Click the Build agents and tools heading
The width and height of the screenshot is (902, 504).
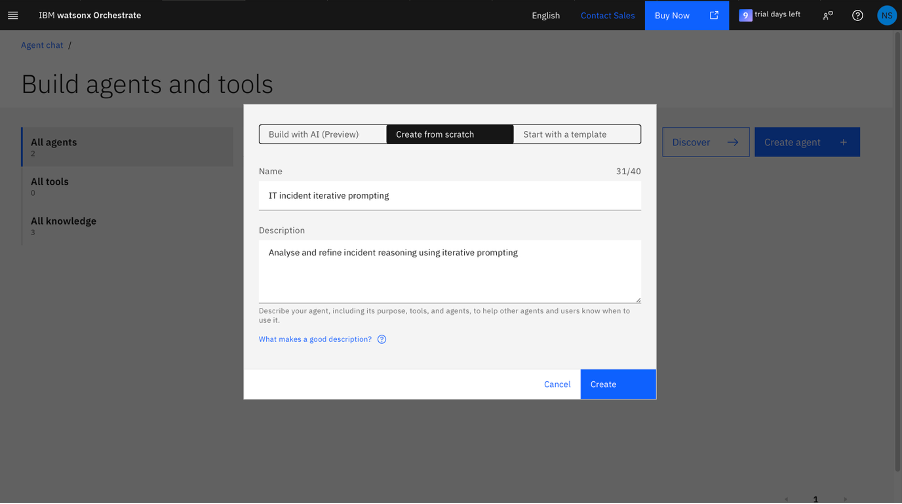pos(147,84)
